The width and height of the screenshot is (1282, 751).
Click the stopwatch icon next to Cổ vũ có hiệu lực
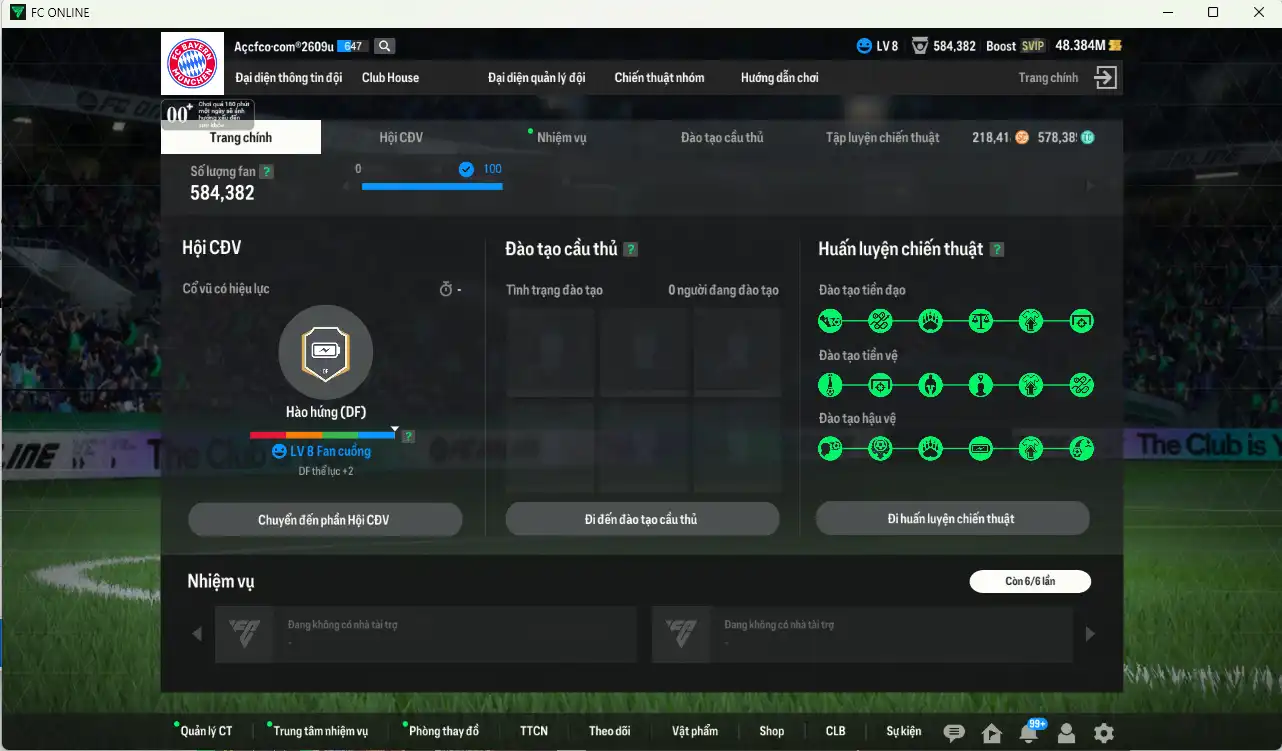click(x=446, y=289)
